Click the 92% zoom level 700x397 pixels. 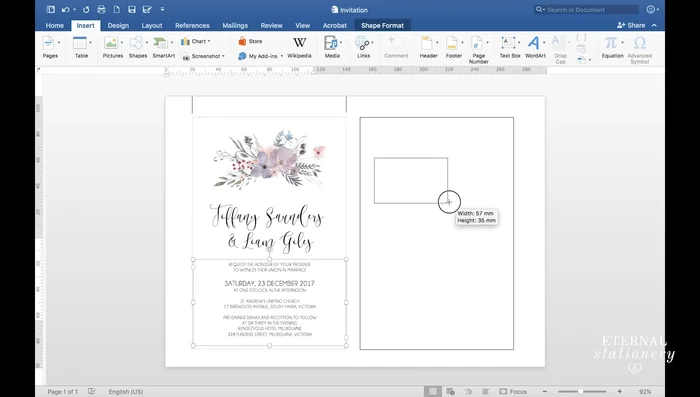(645, 392)
